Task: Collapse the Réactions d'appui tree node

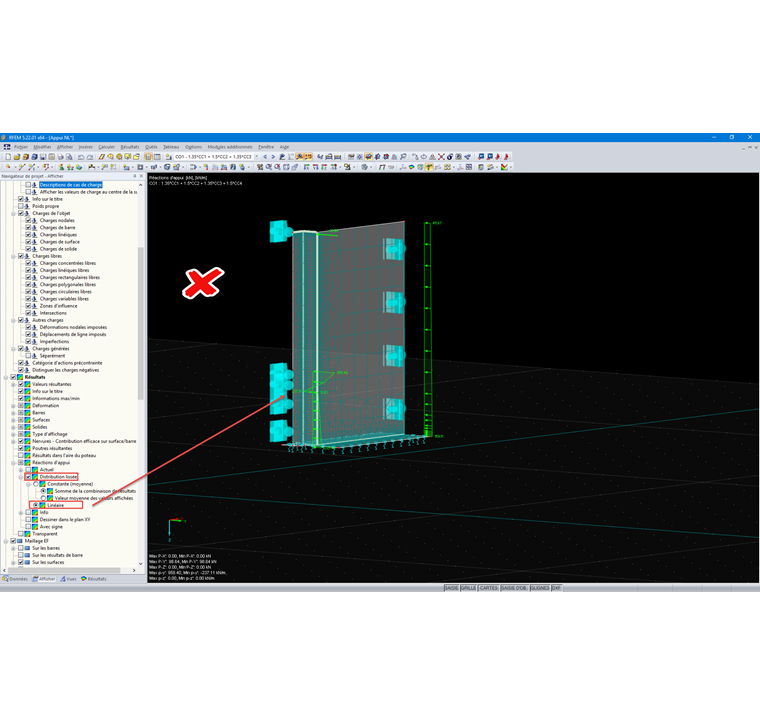Action: click(x=14, y=462)
